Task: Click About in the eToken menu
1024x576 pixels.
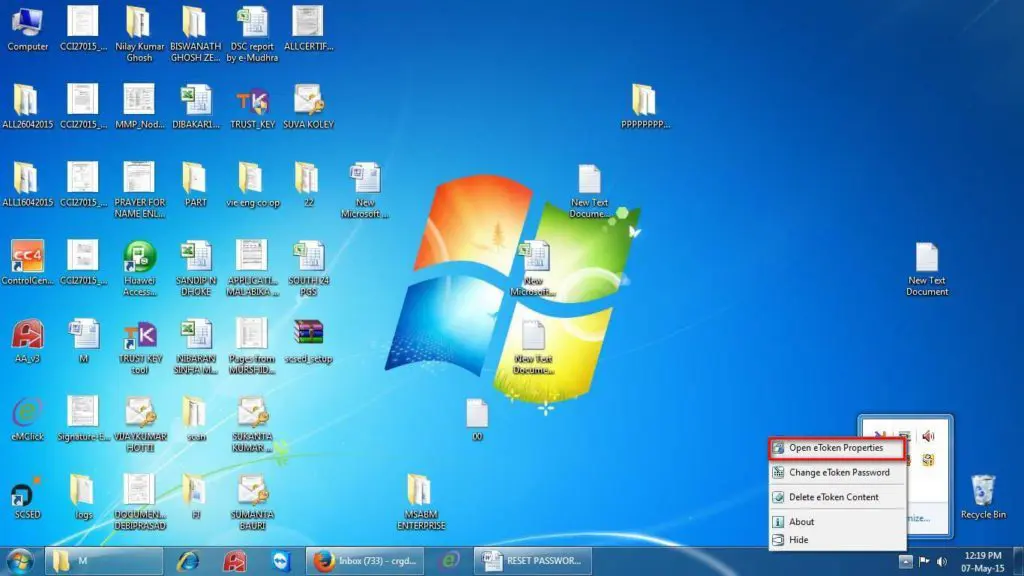Action: coord(801,521)
